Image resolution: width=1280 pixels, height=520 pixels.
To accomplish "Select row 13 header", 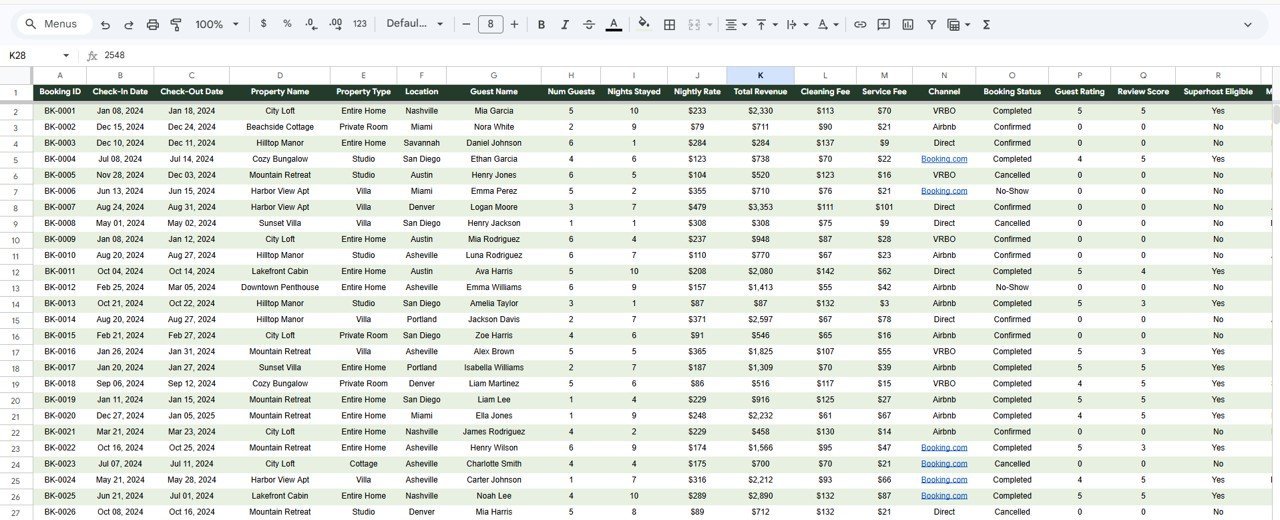I will [x=16, y=287].
